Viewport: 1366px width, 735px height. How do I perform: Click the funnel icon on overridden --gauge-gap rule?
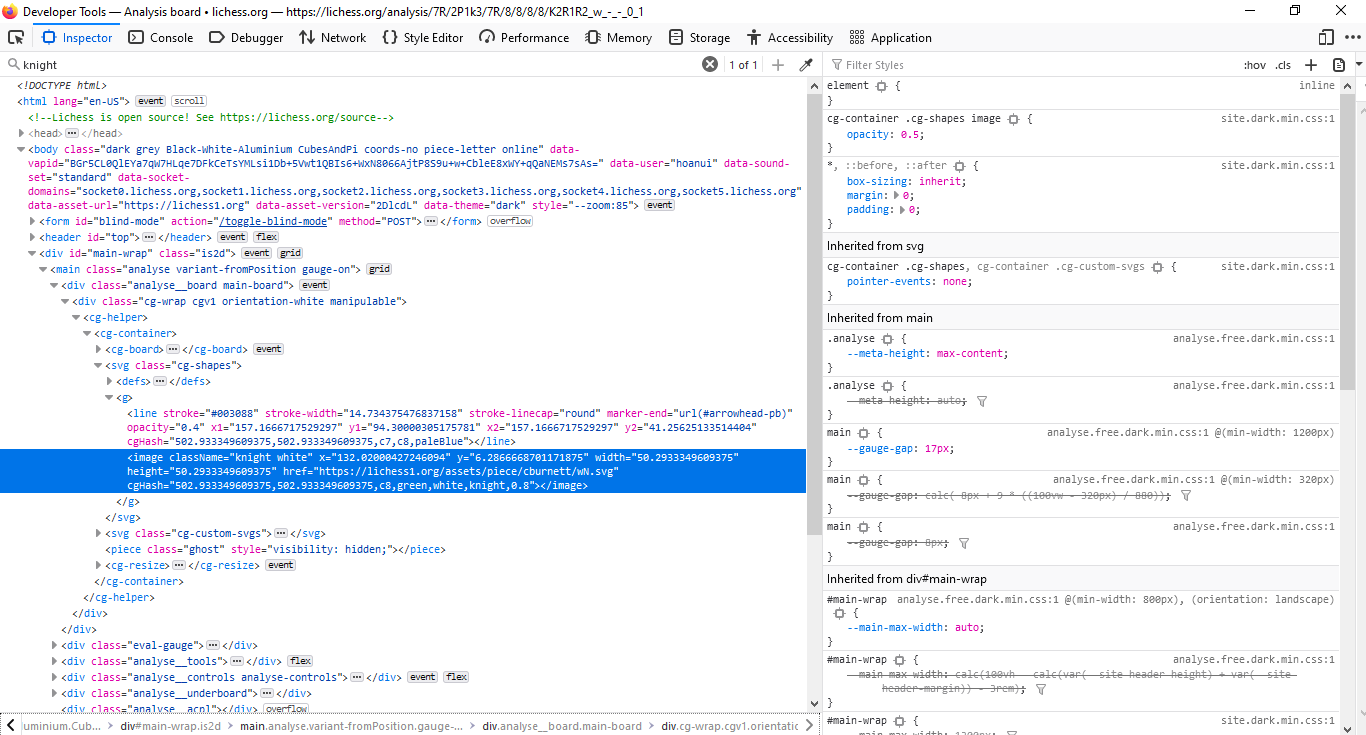tap(1185, 494)
